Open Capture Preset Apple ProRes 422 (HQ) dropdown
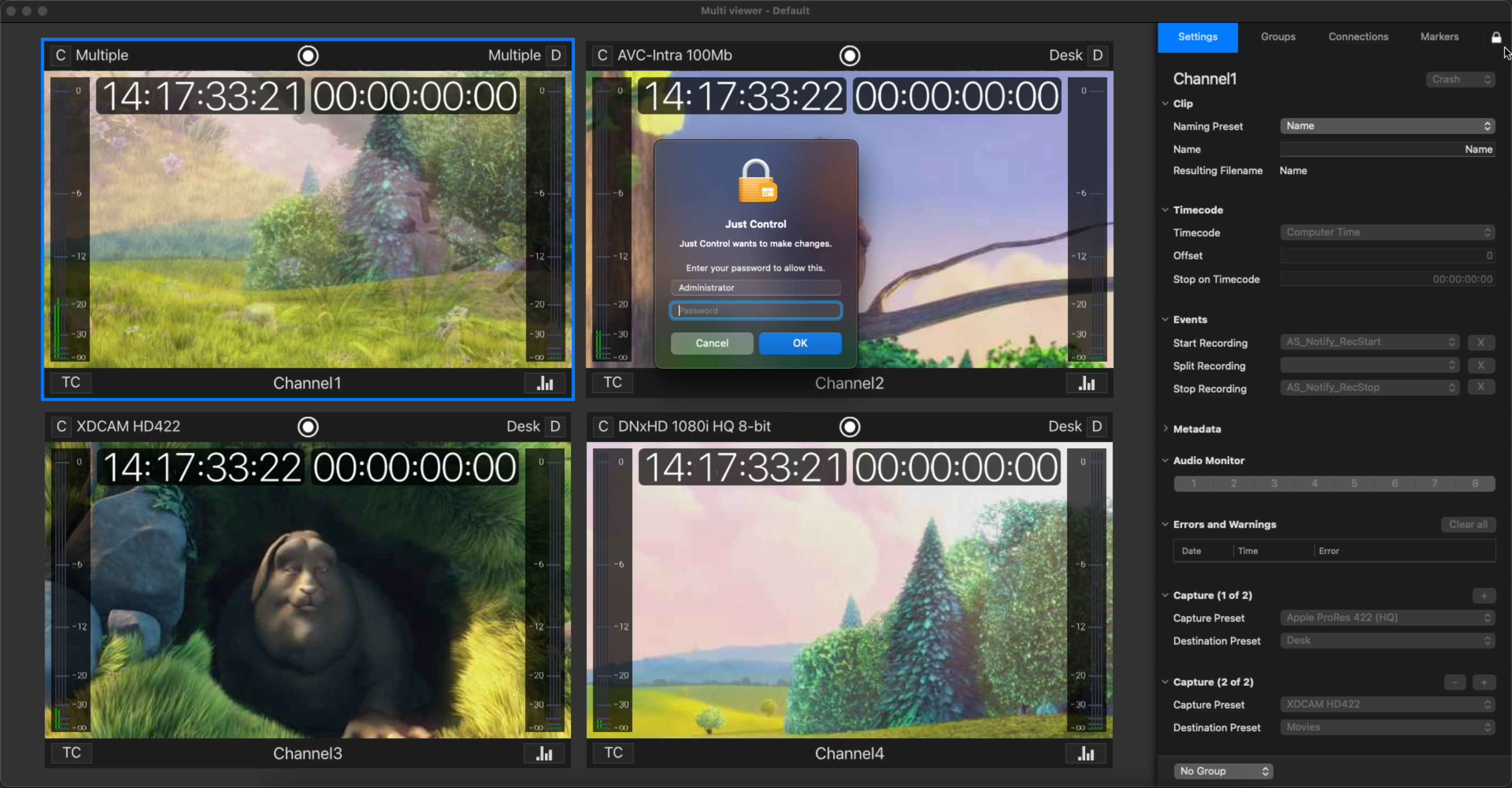1512x788 pixels. coord(1388,618)
